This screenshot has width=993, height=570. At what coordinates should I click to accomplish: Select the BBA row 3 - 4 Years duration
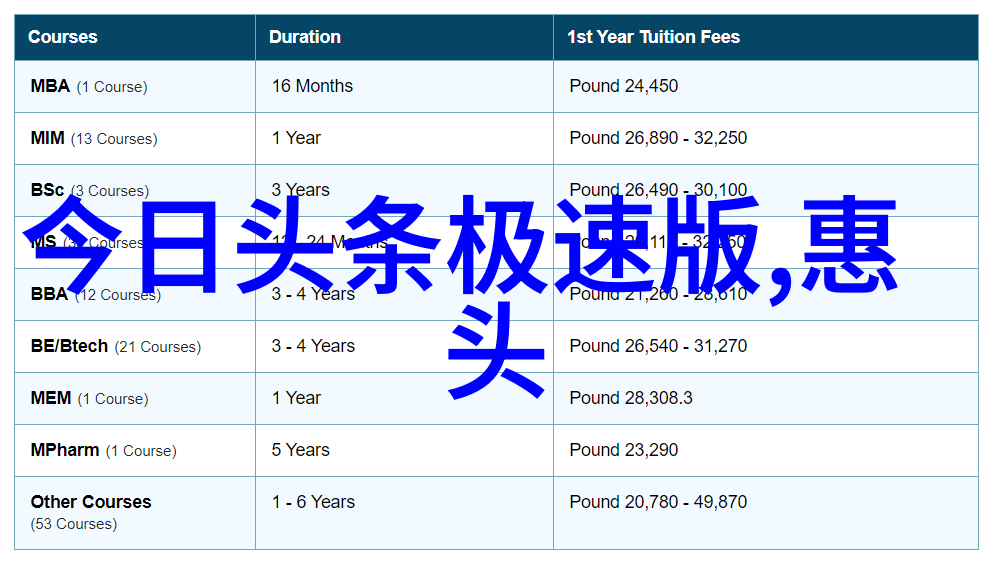(313, 294)
